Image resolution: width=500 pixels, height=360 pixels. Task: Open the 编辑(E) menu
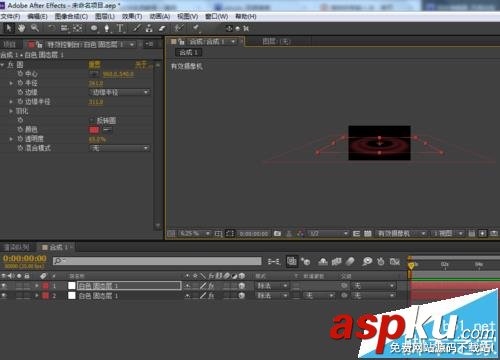click(x=37, y=16)
